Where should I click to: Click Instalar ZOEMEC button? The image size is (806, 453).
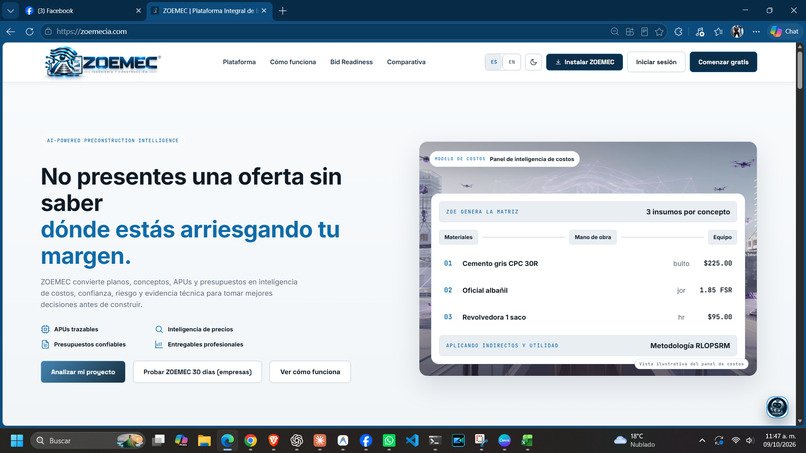coord(584,62)
